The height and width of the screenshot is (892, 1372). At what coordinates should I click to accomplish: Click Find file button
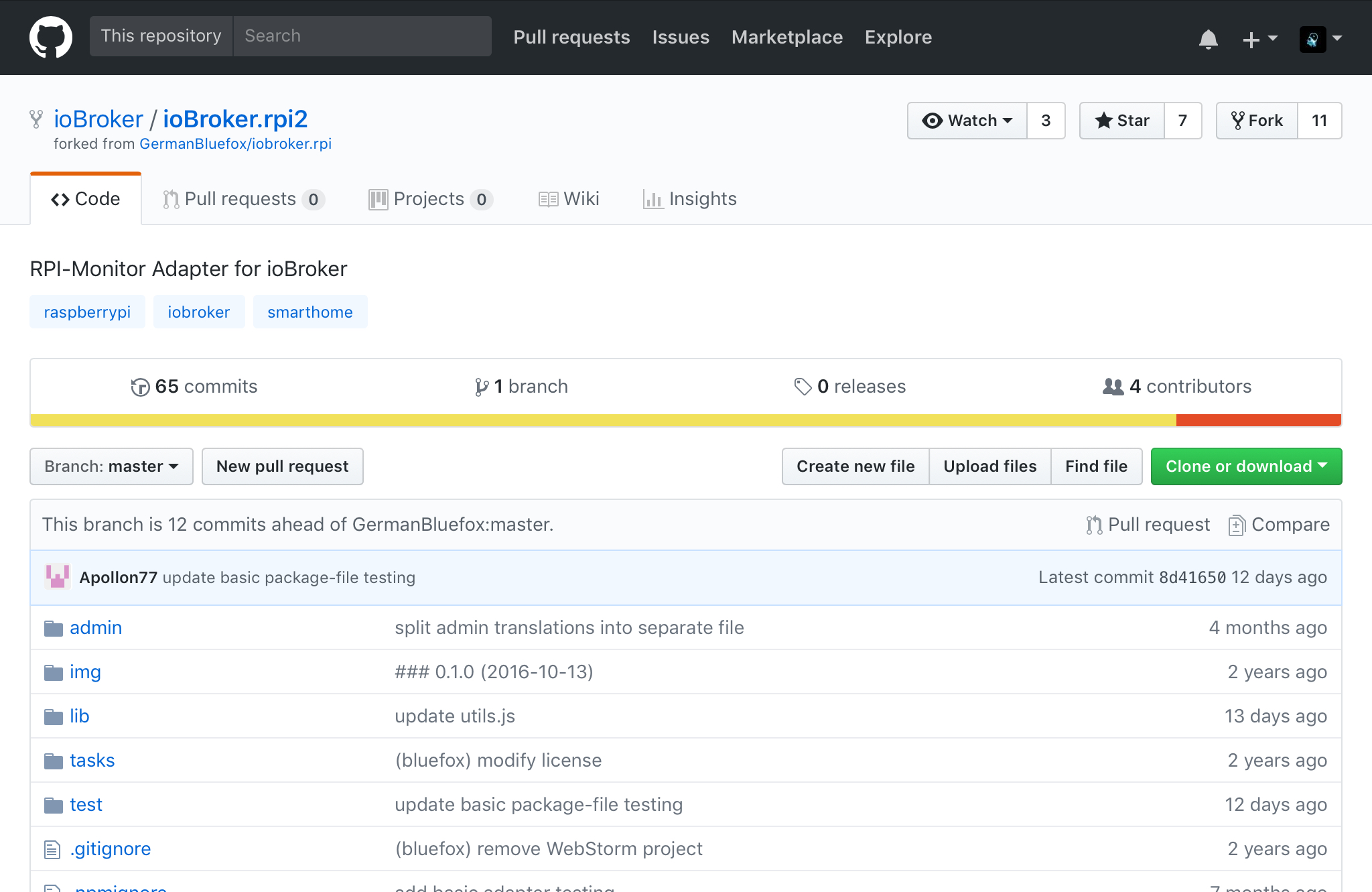pyautogui.click(x=1097, y=466)
